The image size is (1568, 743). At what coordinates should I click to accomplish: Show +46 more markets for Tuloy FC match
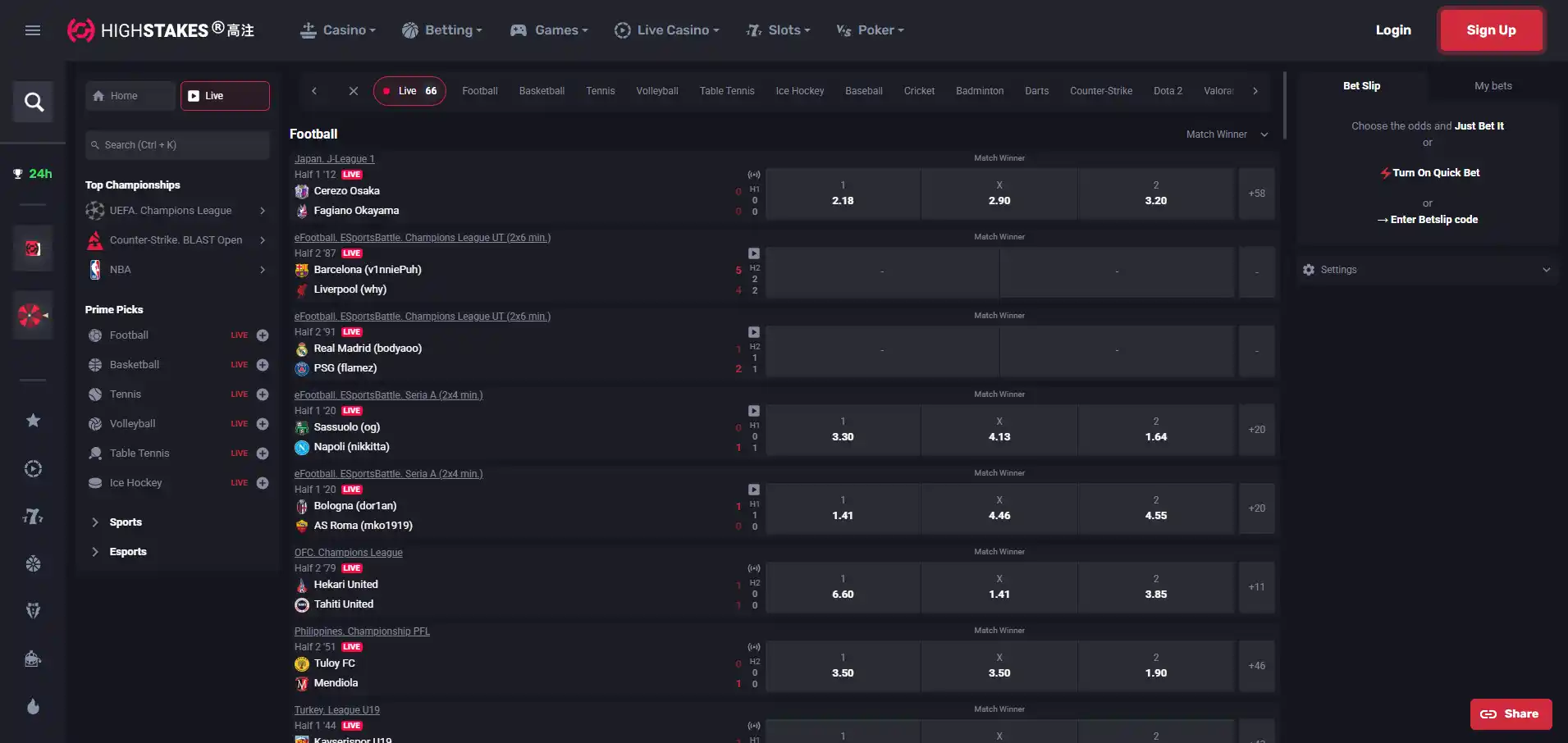[x=1256, y=666]
